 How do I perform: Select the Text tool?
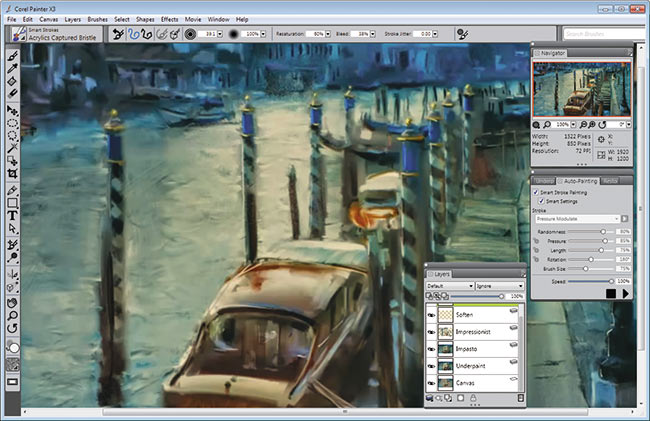point(12,216)
